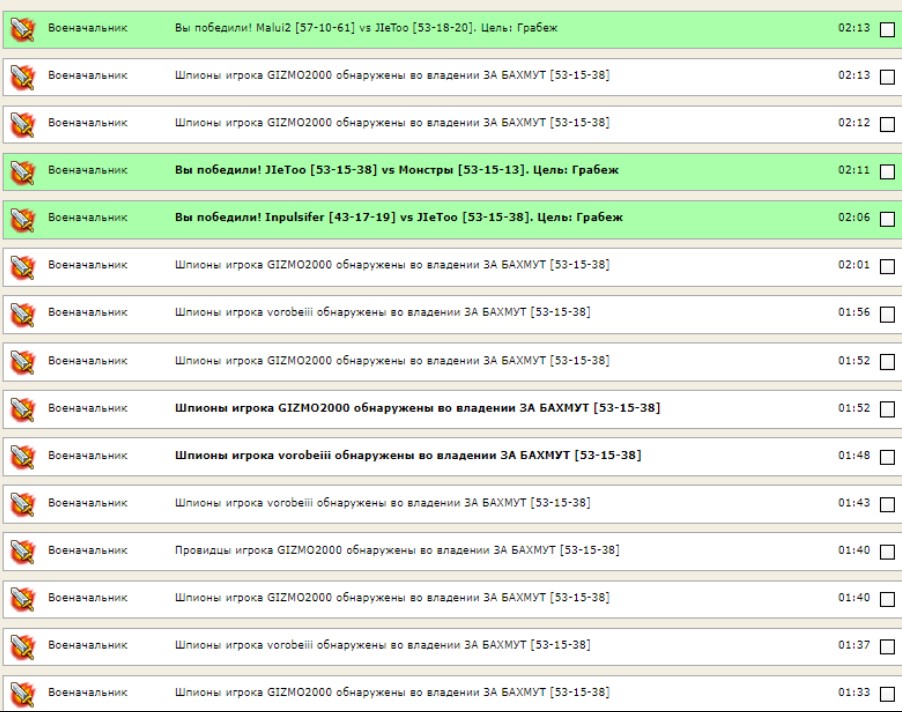This screenshot has height=712, width=902.
Task: Click sender Военачальник on the 02:01 message
Action: pyautogui.click(x=88, y=265)
